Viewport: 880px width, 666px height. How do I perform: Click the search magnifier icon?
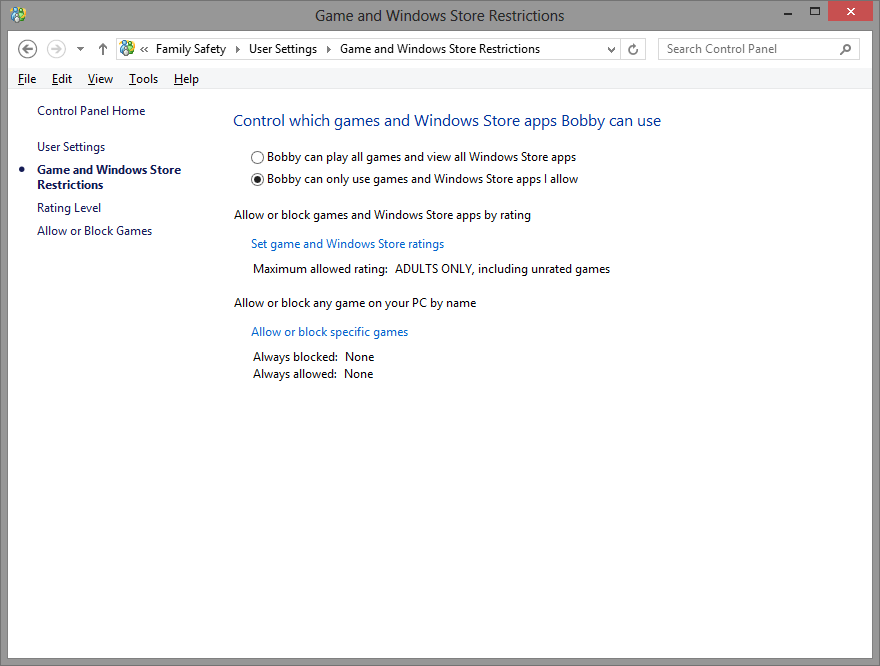[x=845, y=49]
